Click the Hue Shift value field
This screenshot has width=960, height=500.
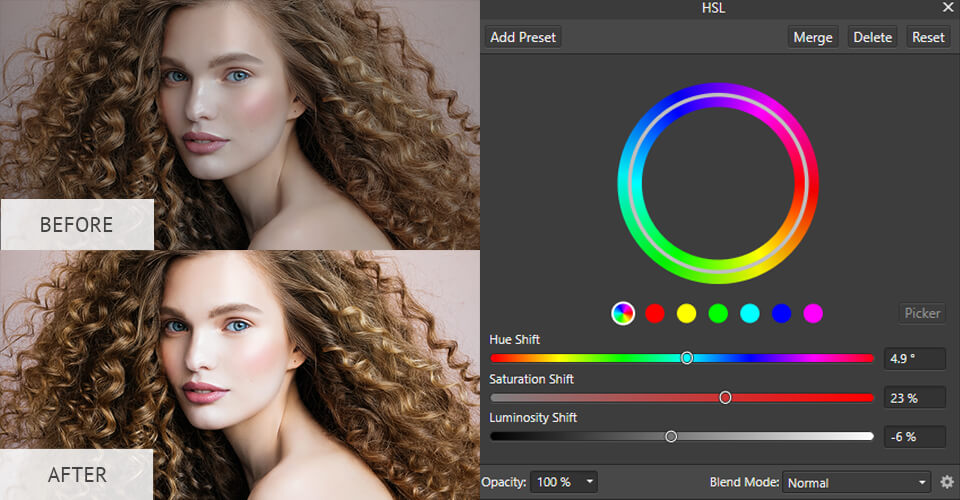pyautogui.click(x=915, y=359)
